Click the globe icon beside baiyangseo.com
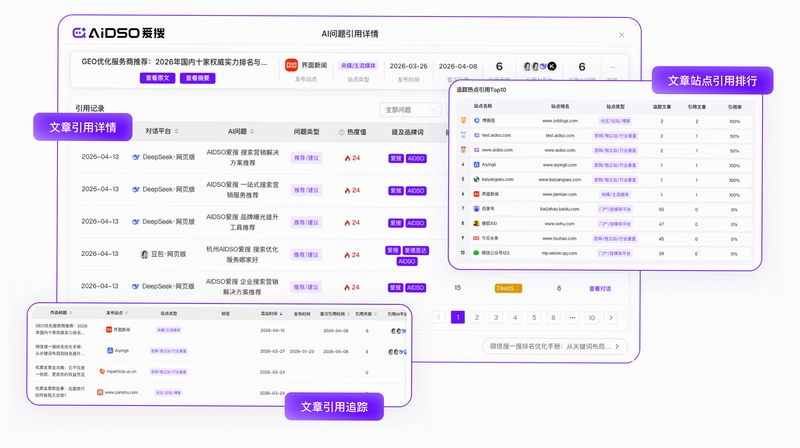 point(477,180)
